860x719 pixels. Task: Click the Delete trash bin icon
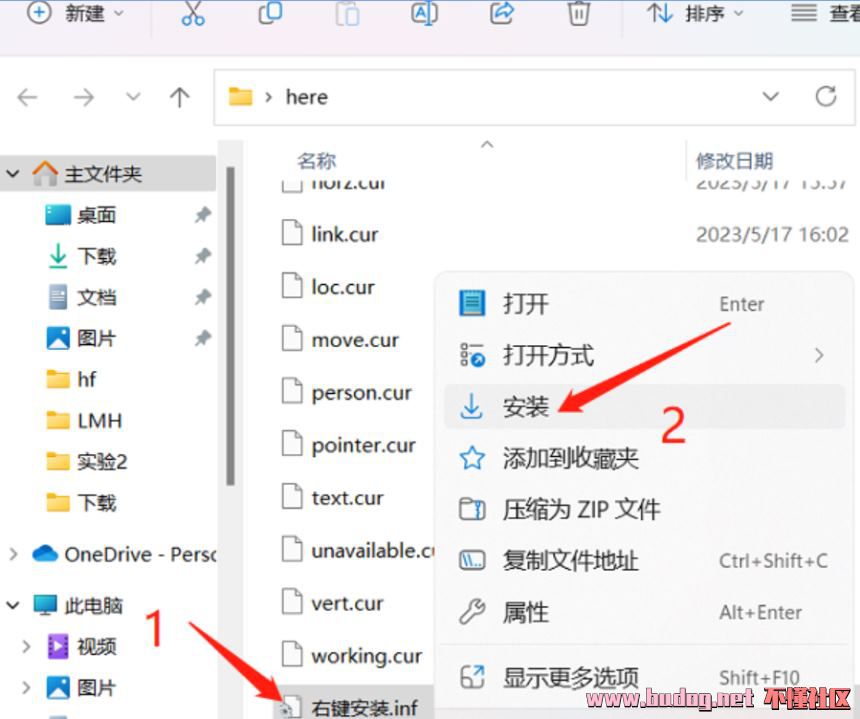tap(579, 13)
